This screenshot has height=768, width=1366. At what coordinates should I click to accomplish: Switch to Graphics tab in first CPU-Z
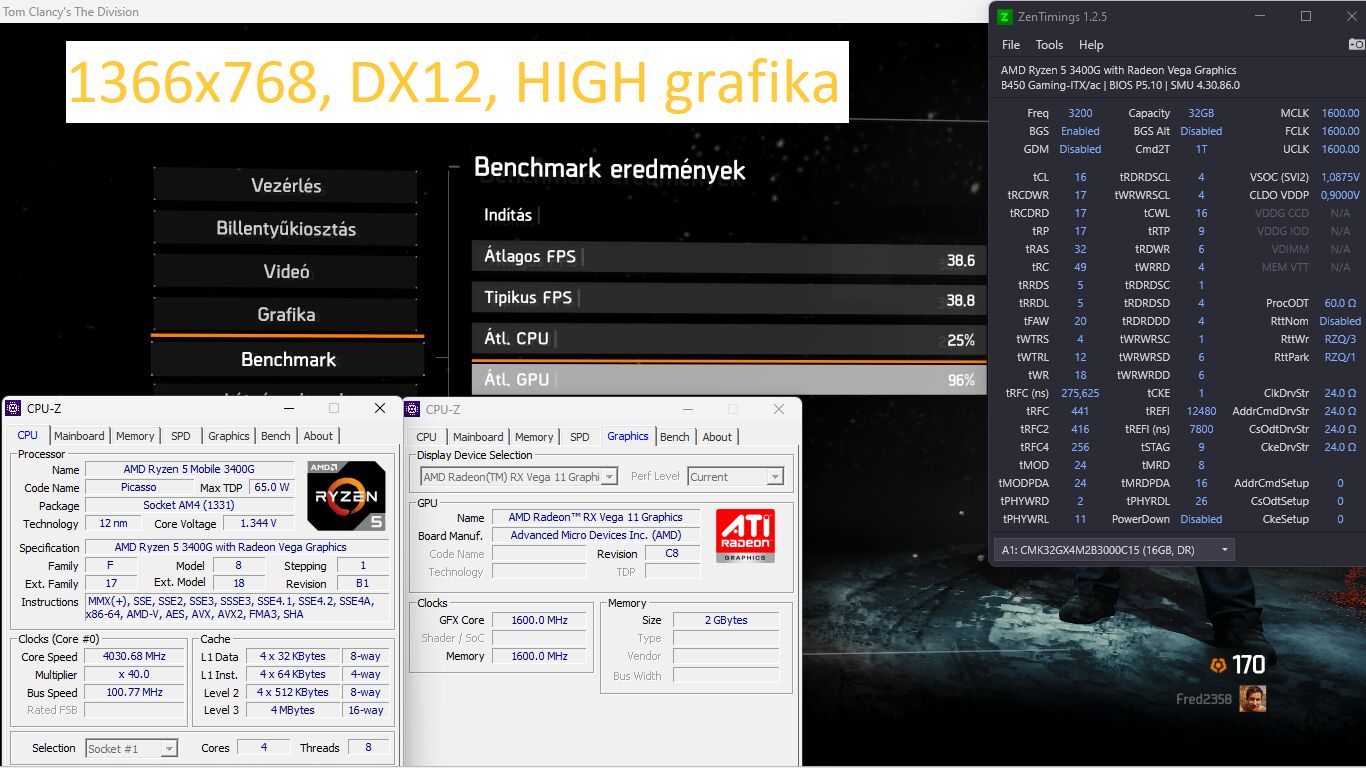[229, 436]
